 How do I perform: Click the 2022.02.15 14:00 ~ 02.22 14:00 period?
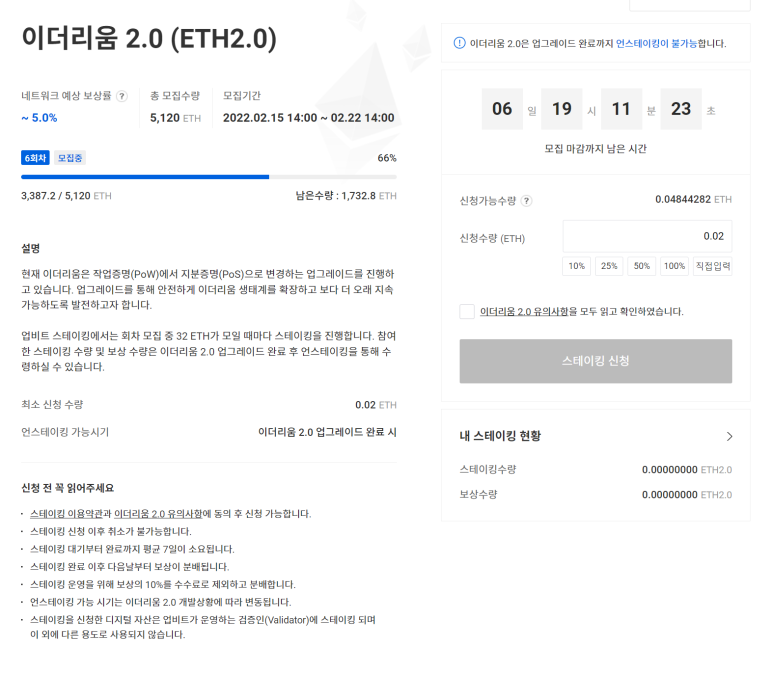pyautogui.click(x=309, y=118)
